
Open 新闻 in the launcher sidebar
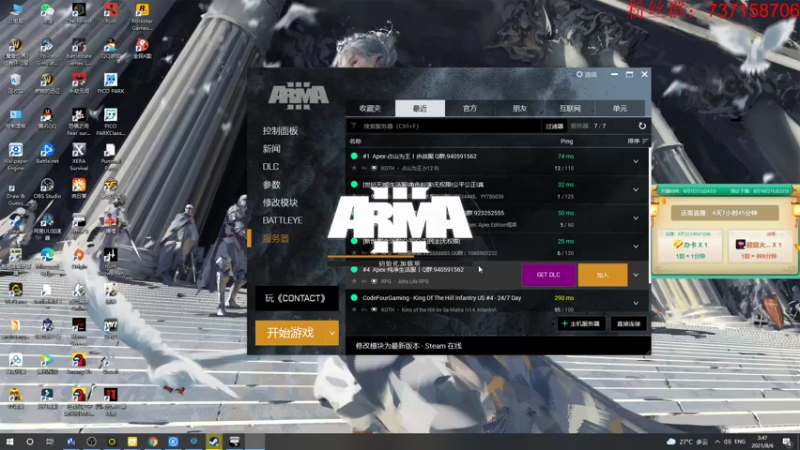[x=271, y=149]
